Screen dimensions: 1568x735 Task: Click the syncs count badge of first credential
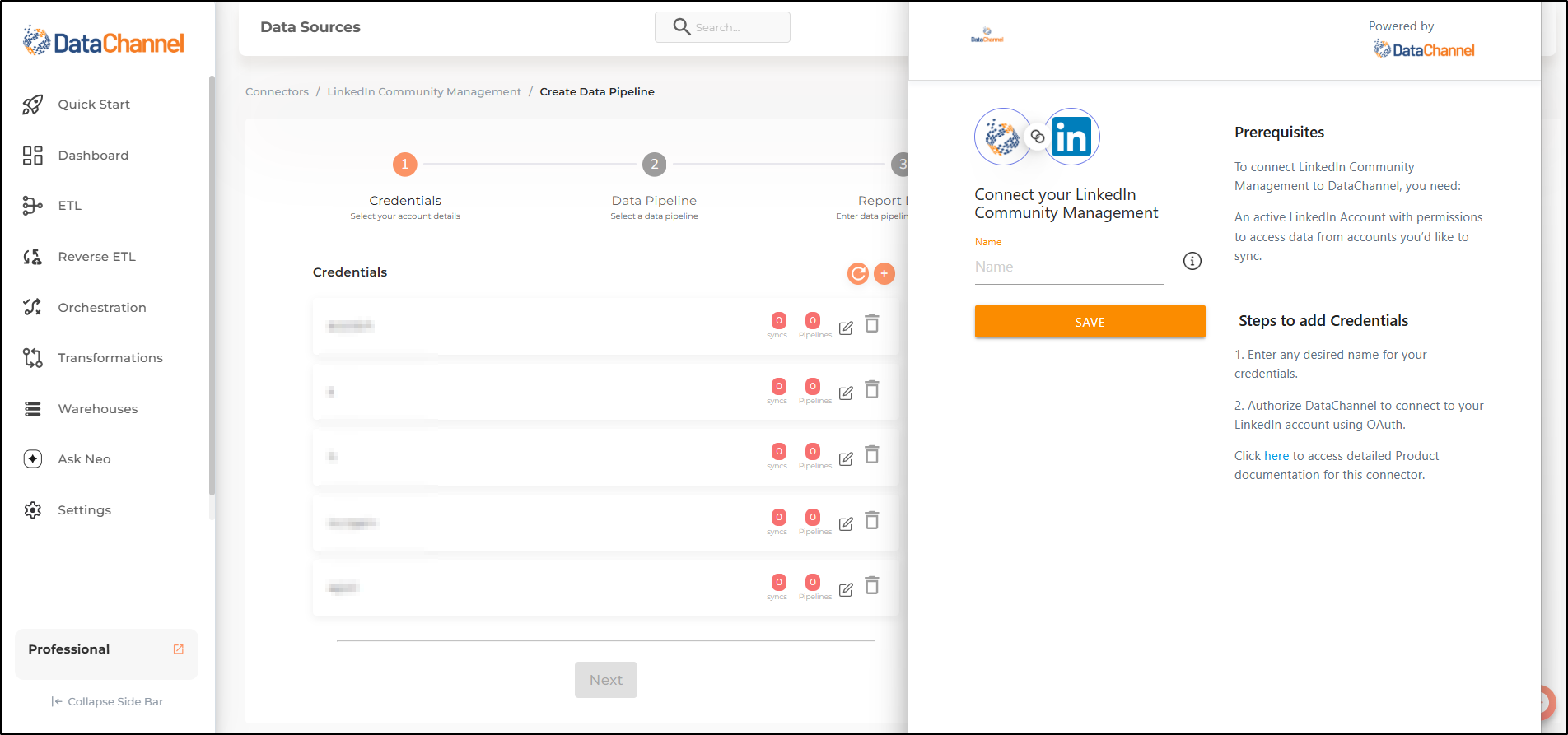(779, 320)
